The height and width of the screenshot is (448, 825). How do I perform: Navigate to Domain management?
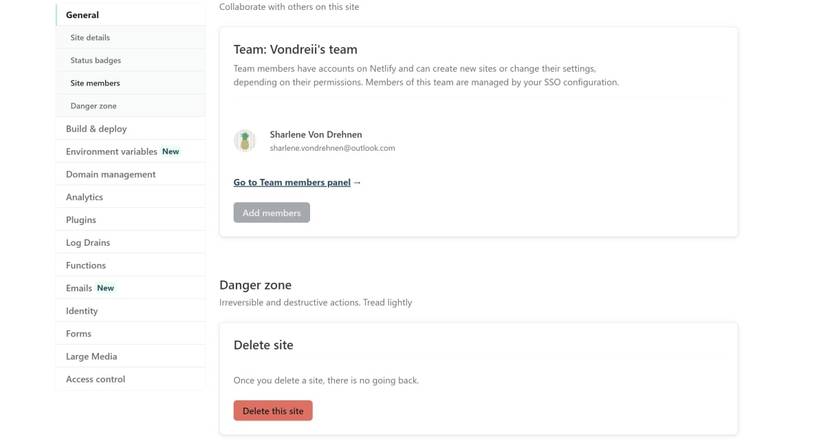[x=110, y=174]
